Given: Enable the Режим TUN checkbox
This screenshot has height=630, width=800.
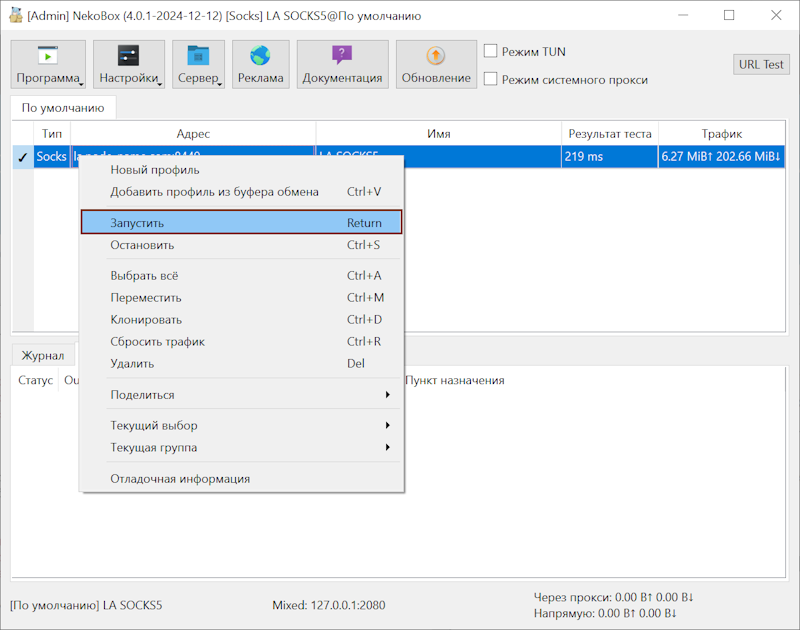Looking at the screenshot, I should pos(491,52).
